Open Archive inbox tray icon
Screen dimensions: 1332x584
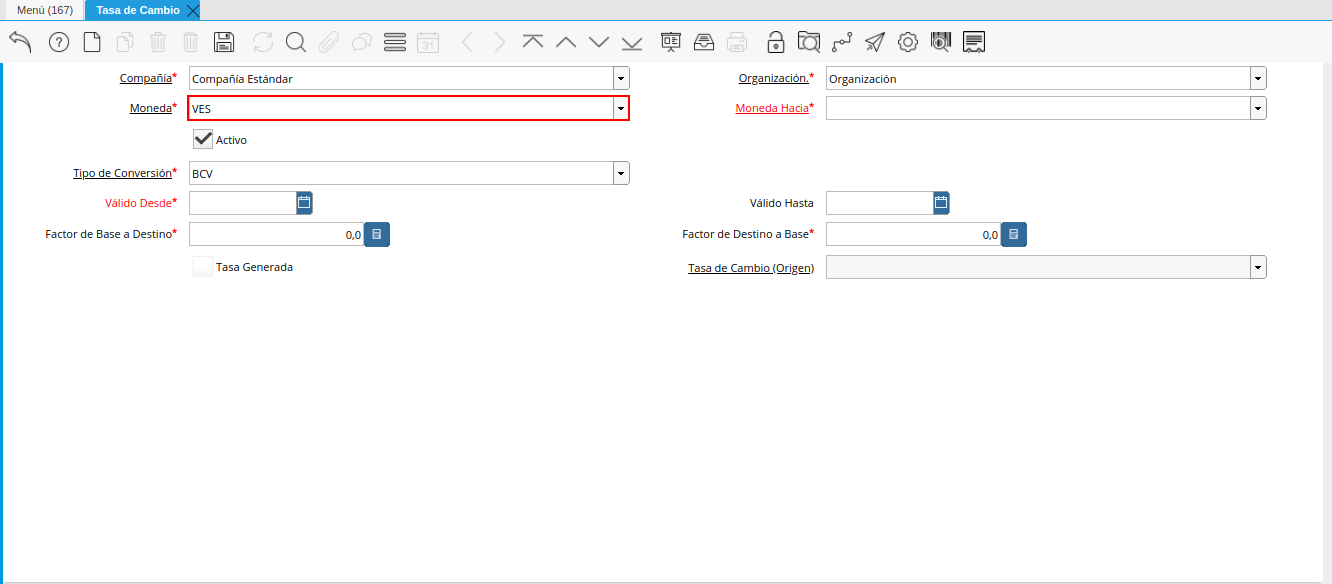[x=704, y=42]
